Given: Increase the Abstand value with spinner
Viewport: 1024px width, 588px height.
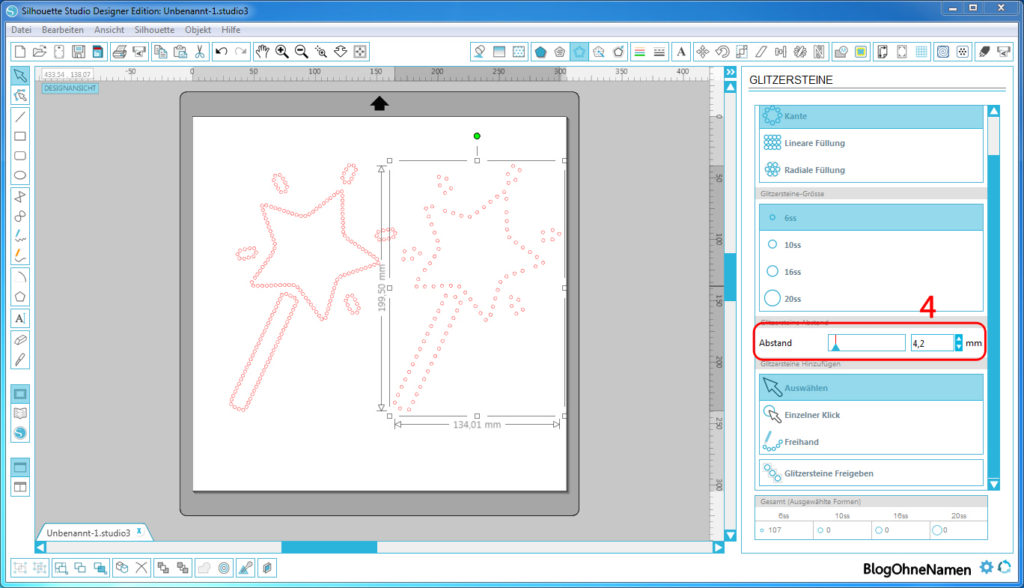Looking at the screenshot, I should click(x=958, y=339).
